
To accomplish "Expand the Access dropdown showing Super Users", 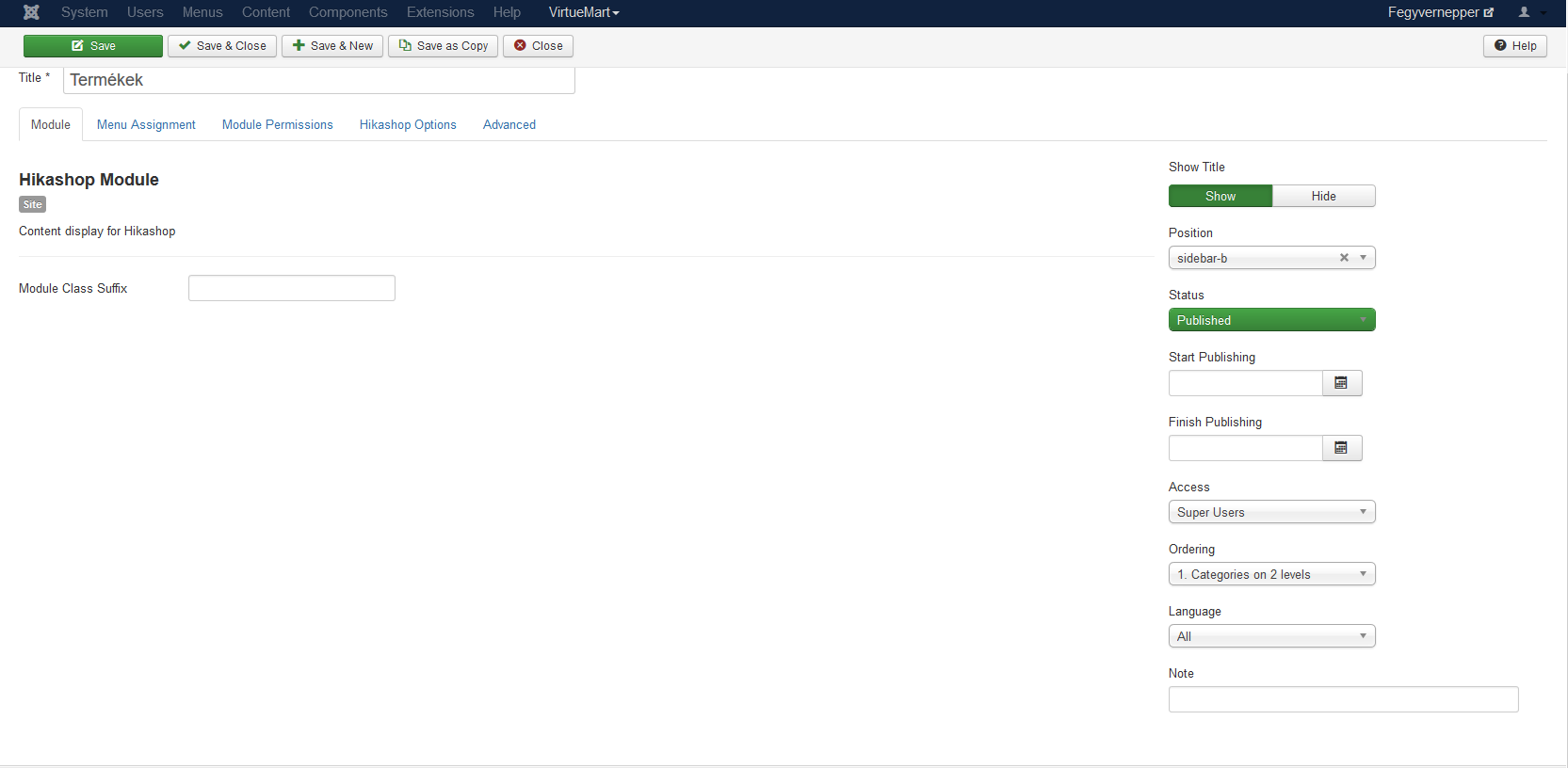I will click(x=1272, y=512).
